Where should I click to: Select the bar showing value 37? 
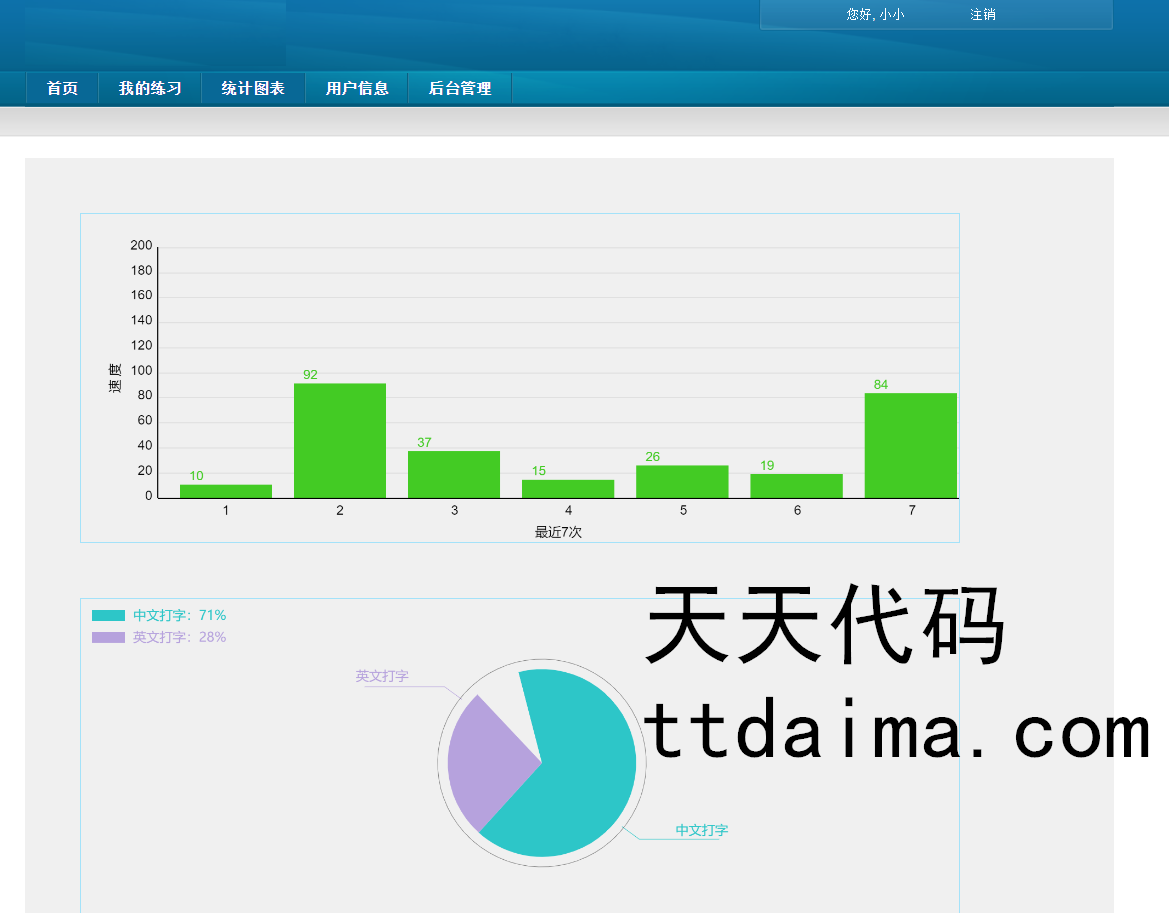coord(454,474)
